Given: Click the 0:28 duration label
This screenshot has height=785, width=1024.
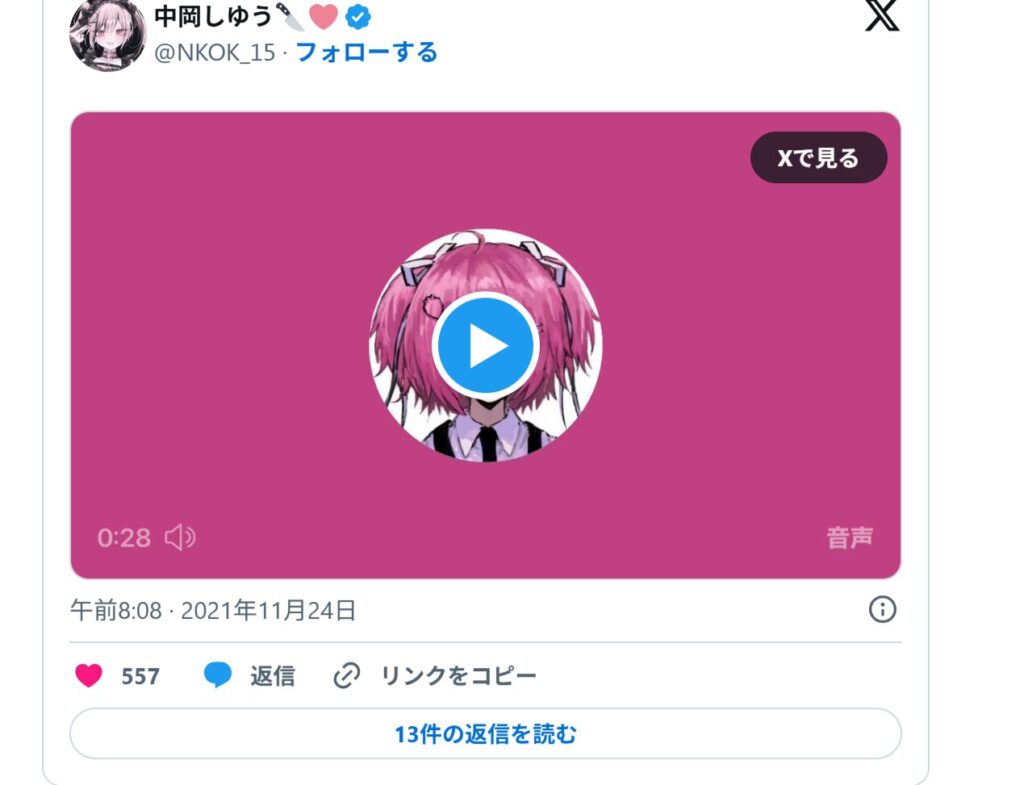Looking at the screenshot, I should (x=124, y=538).
